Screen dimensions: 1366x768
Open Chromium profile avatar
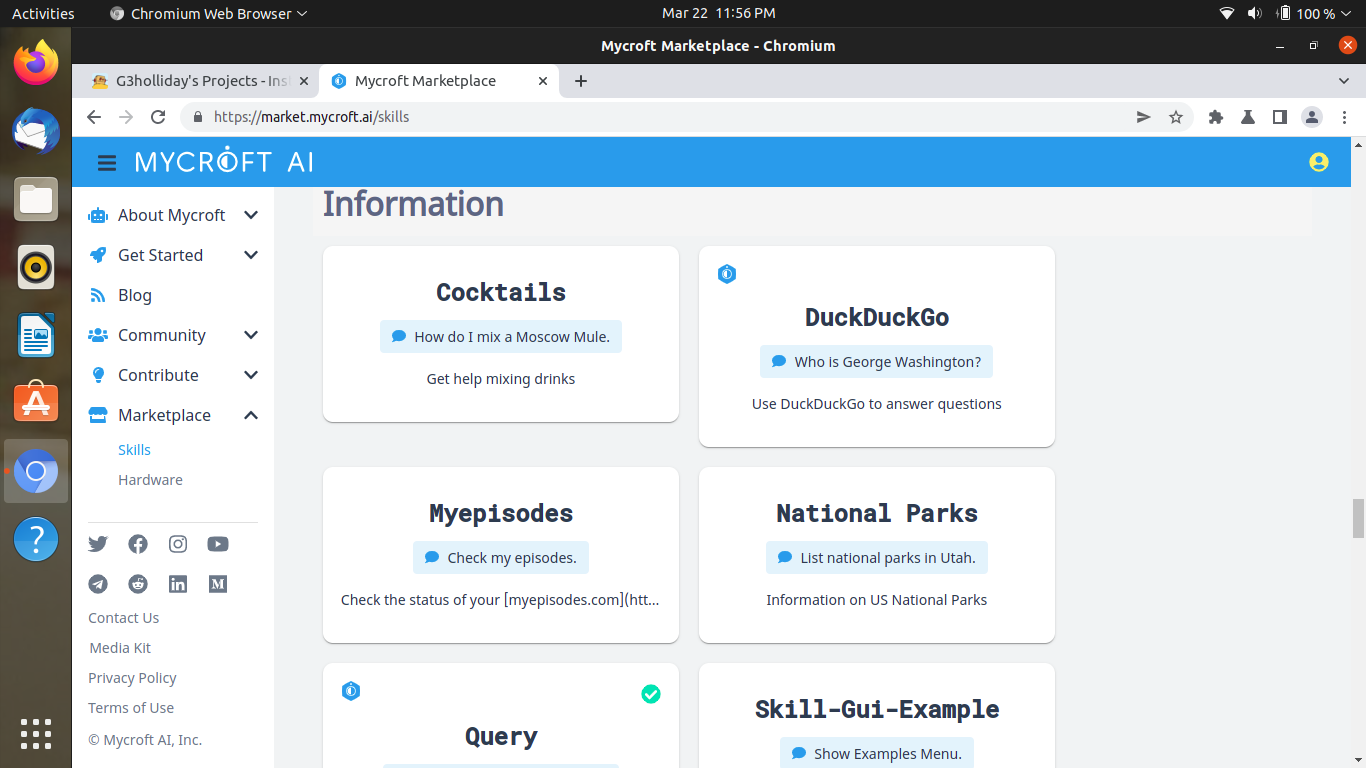pyautogui.click(x=1312, y=117)
